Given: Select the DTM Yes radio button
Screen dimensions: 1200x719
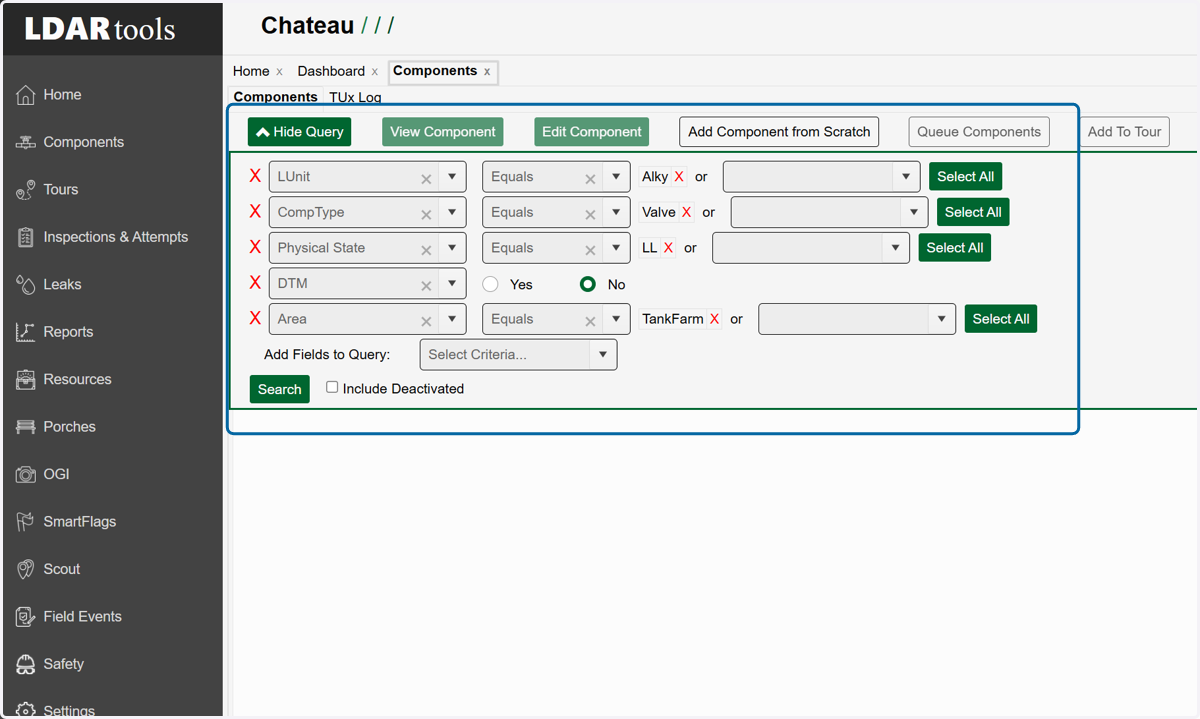Looking at the screenshot, I should click(x=490, y=284).
